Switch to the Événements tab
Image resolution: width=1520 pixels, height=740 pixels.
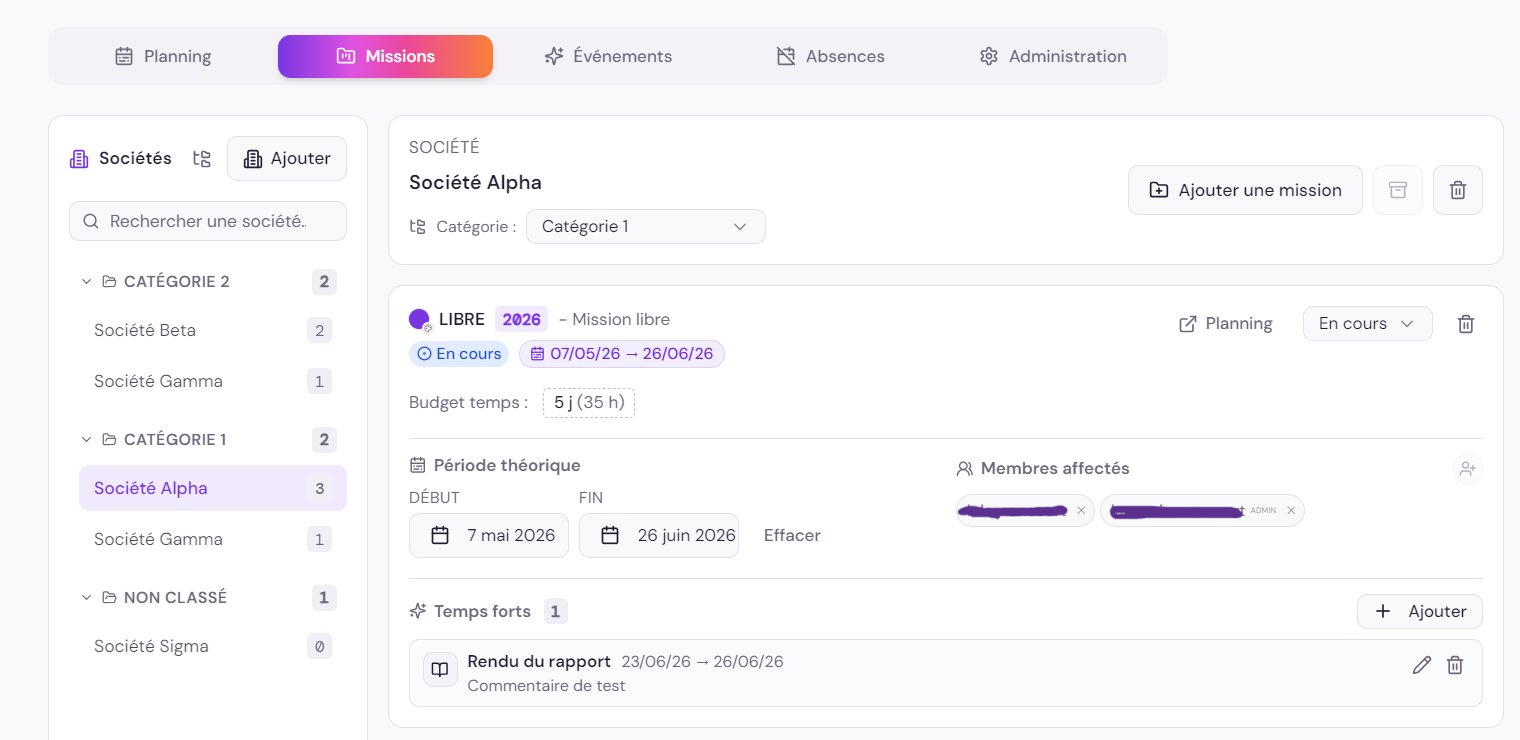[608, 56]
